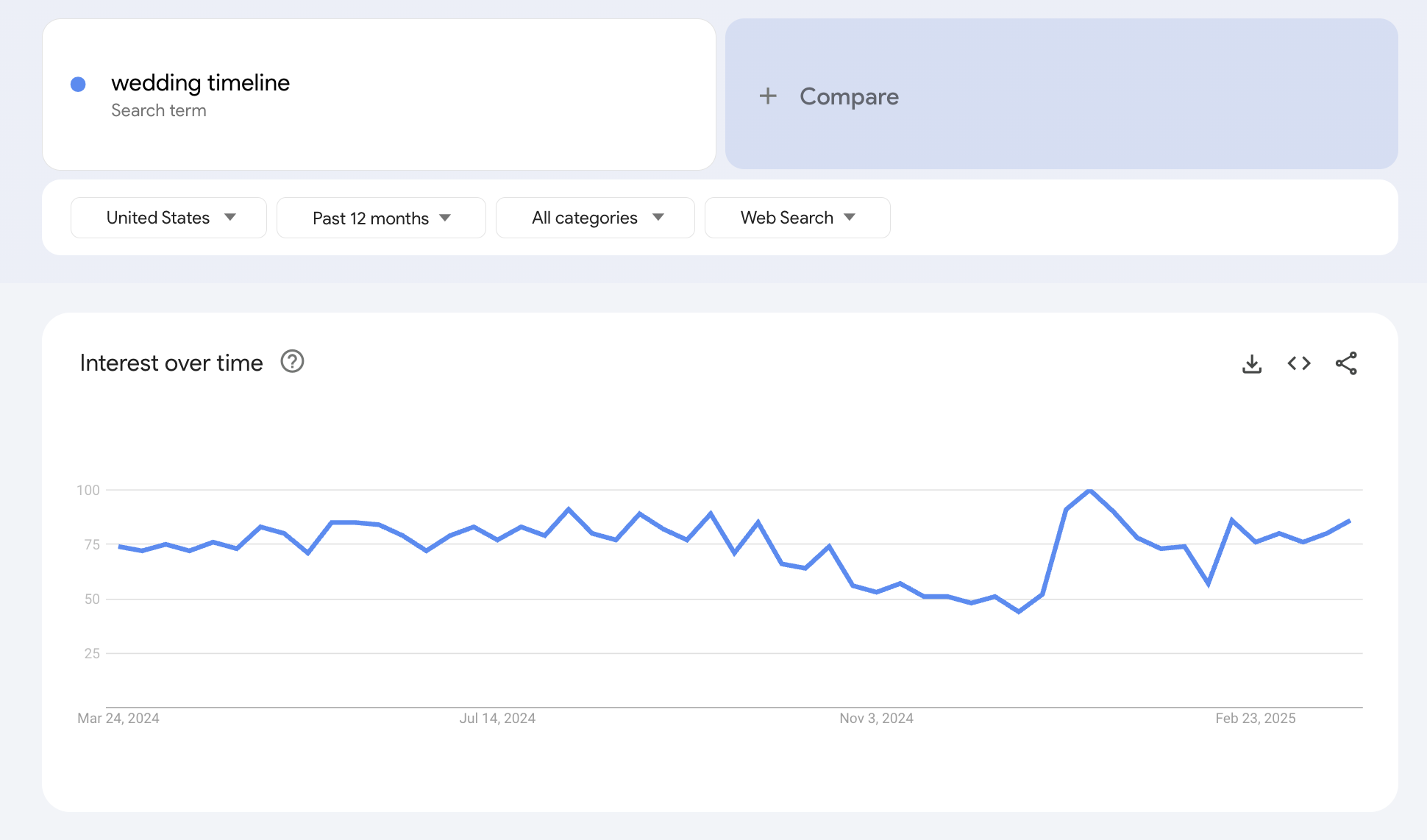The width and height of the screenshot is (1427, 840).
Task: Select the download icon in the chart toolbar
Action: click(1251, 363)
